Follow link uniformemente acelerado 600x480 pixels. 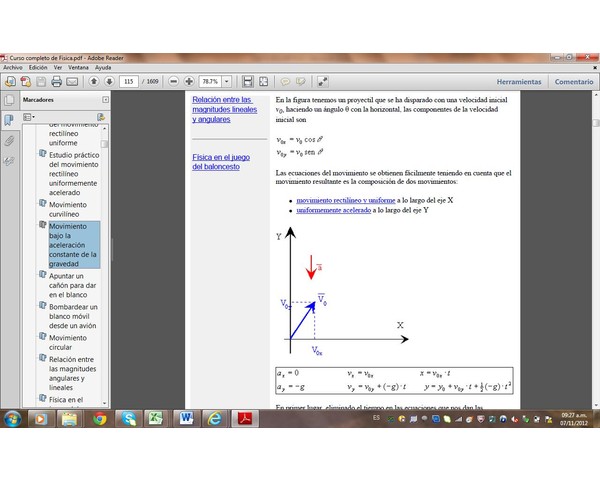coord(333,210)
